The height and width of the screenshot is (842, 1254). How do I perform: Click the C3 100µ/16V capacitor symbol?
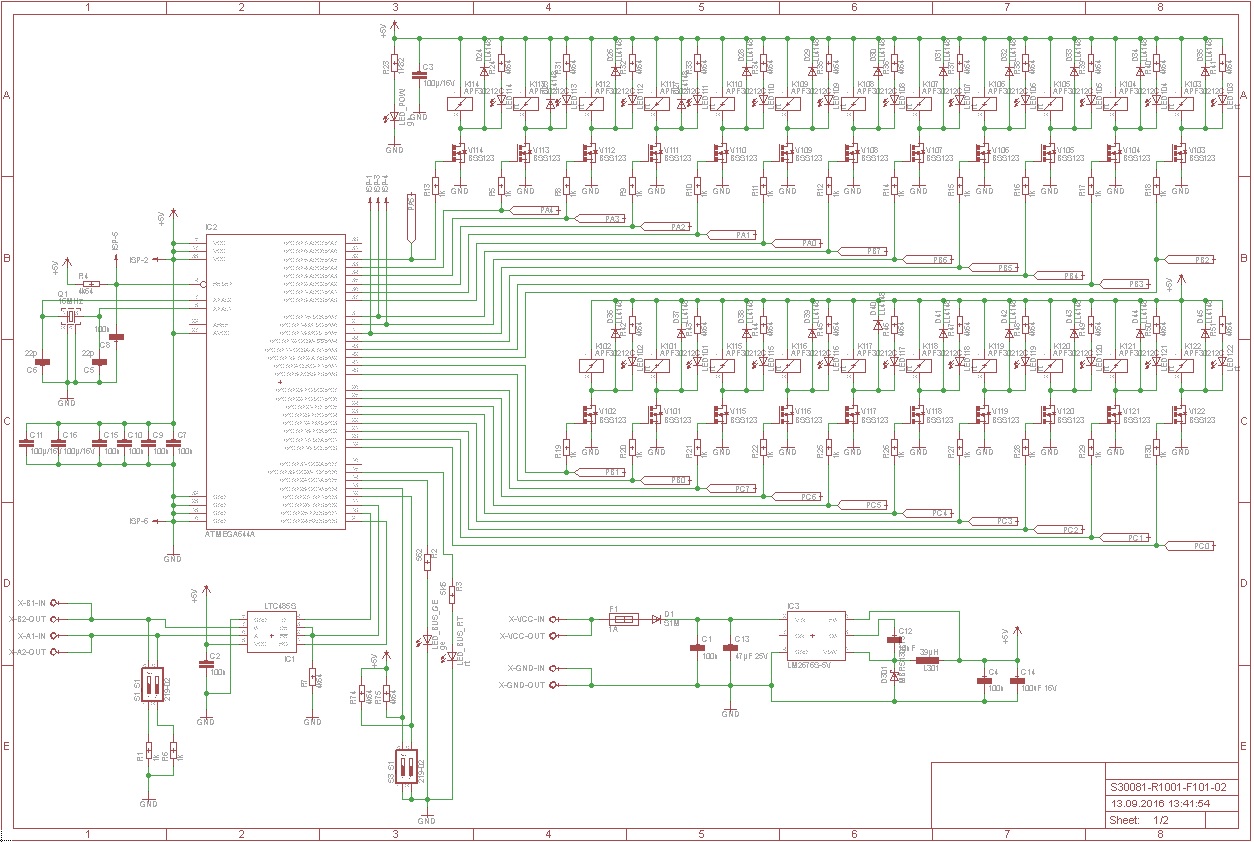418,77
